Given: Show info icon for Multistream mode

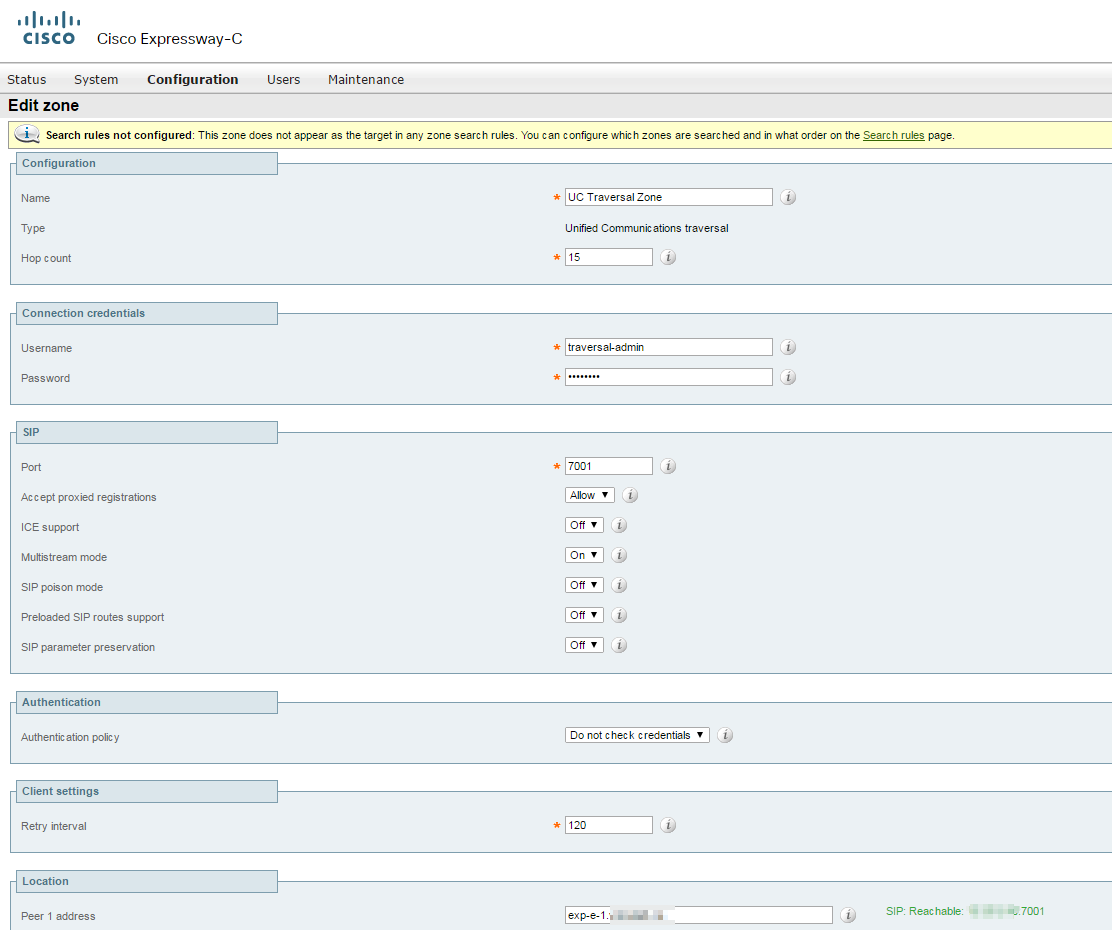Looking at the screenshot, I should tap(619, 555).
